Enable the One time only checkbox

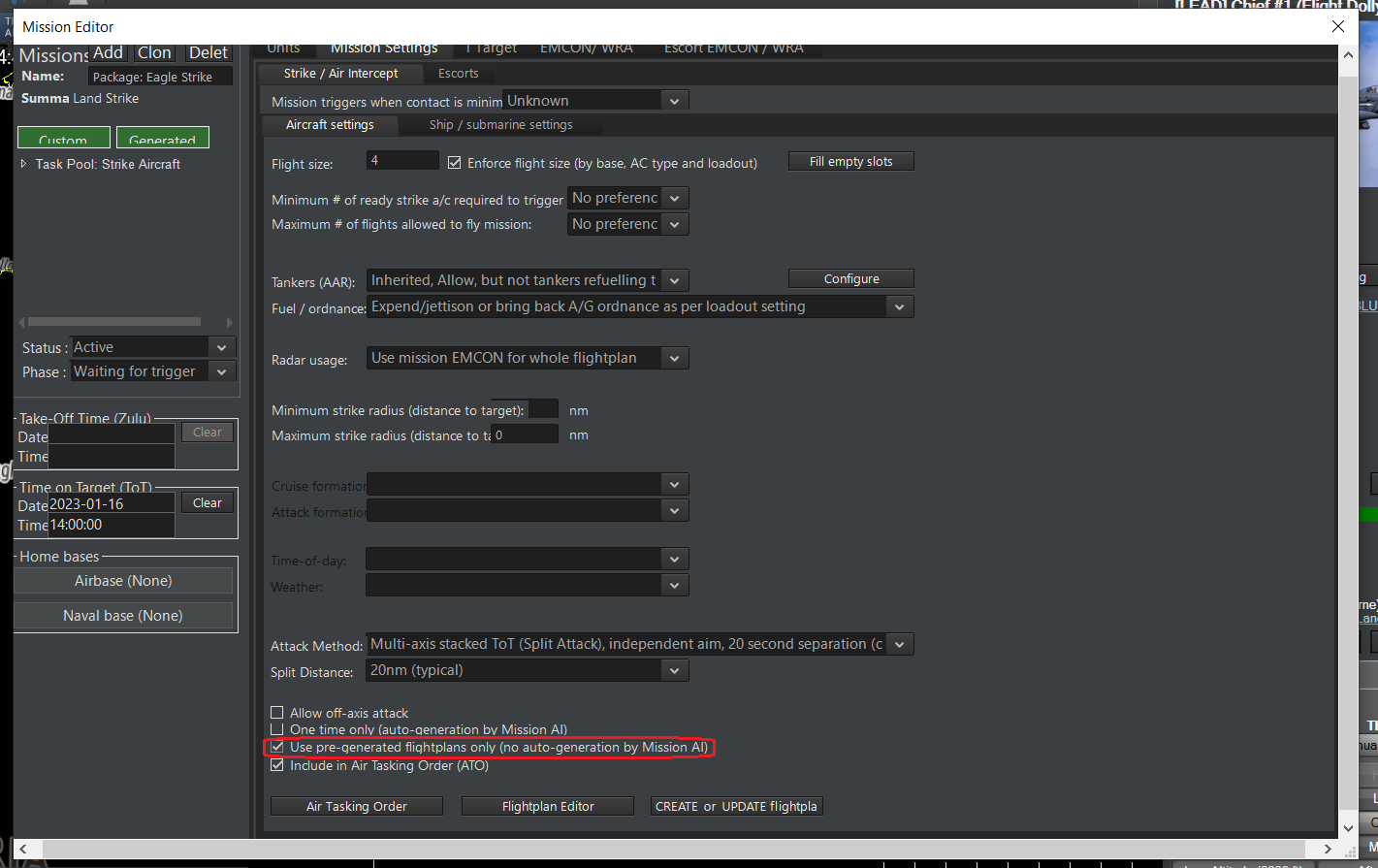[277, 729]
